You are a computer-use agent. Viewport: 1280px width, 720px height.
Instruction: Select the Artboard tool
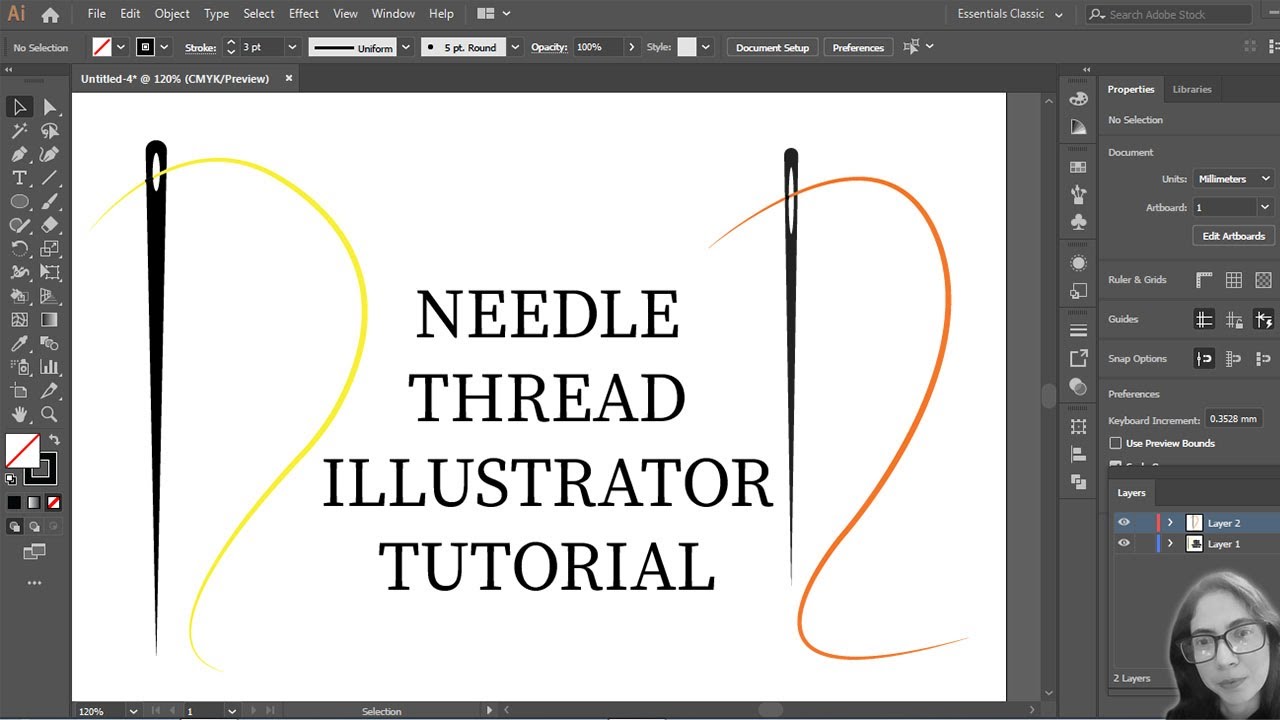(19, 391)
